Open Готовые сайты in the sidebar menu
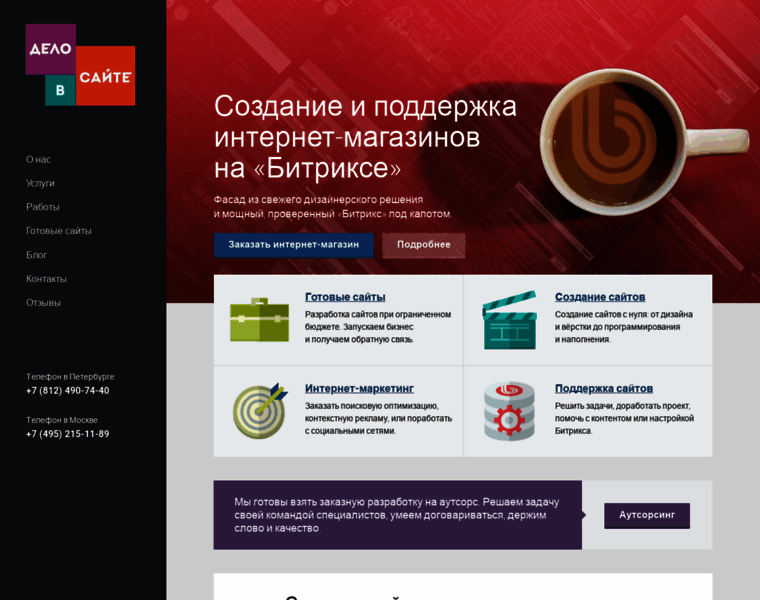760x600 pixels. [x=59, y=231]
